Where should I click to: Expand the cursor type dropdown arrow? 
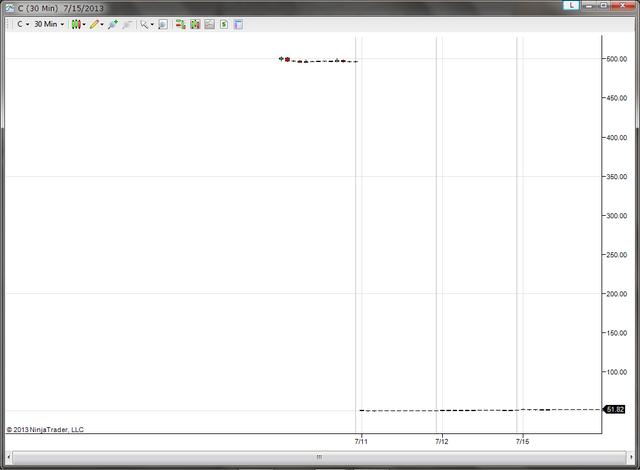152,24
